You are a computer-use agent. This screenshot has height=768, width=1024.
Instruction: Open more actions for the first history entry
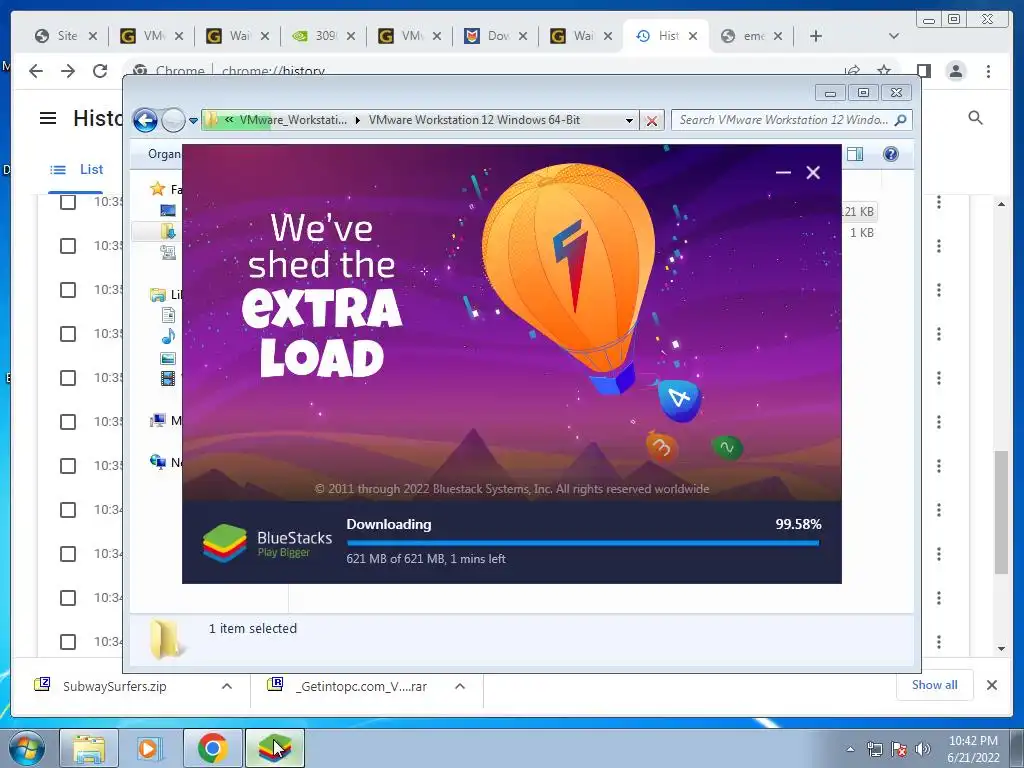click(x=939, y=202)
